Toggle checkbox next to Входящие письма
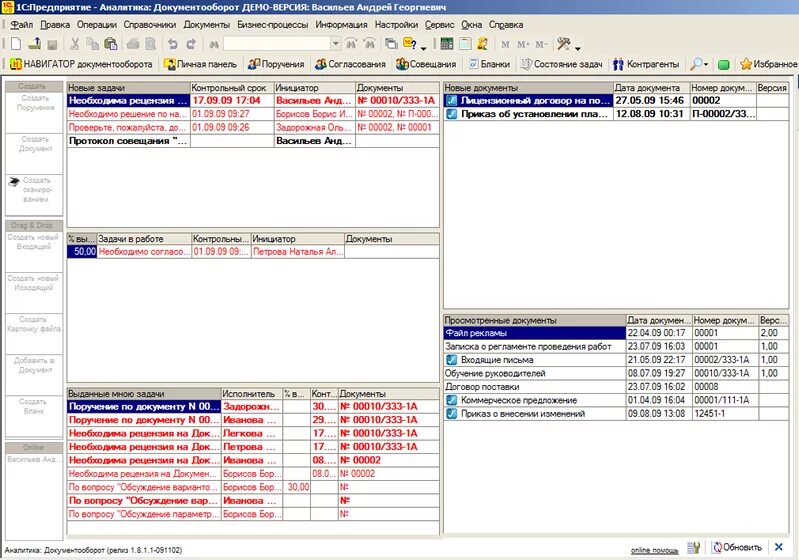 451,360
